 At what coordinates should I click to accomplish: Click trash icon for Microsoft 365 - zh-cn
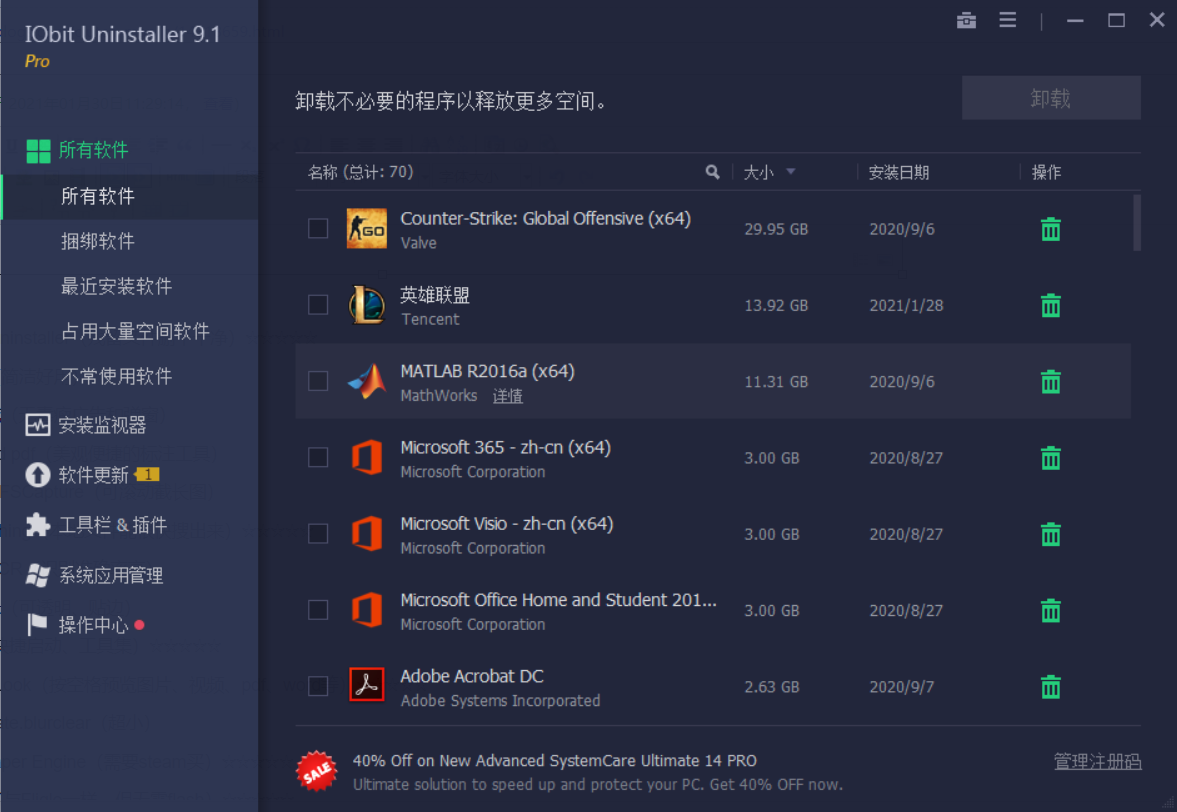tap(1050, 458)
